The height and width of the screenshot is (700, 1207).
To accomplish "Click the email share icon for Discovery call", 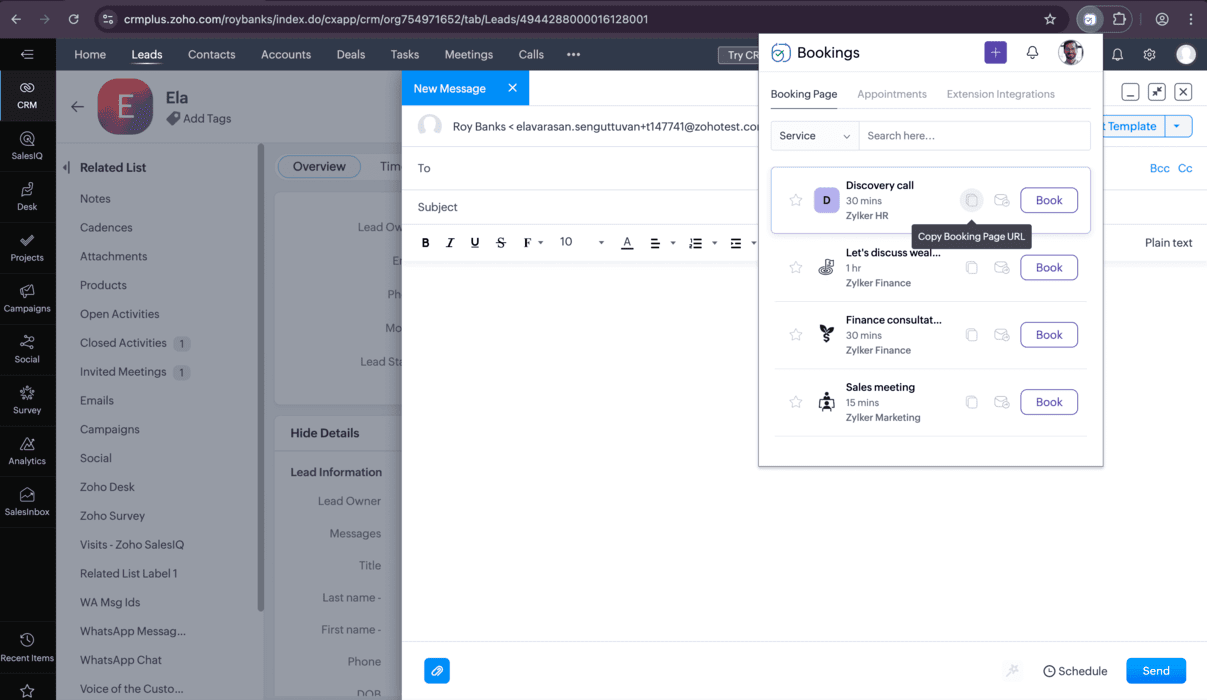I will coord(1001,200).
